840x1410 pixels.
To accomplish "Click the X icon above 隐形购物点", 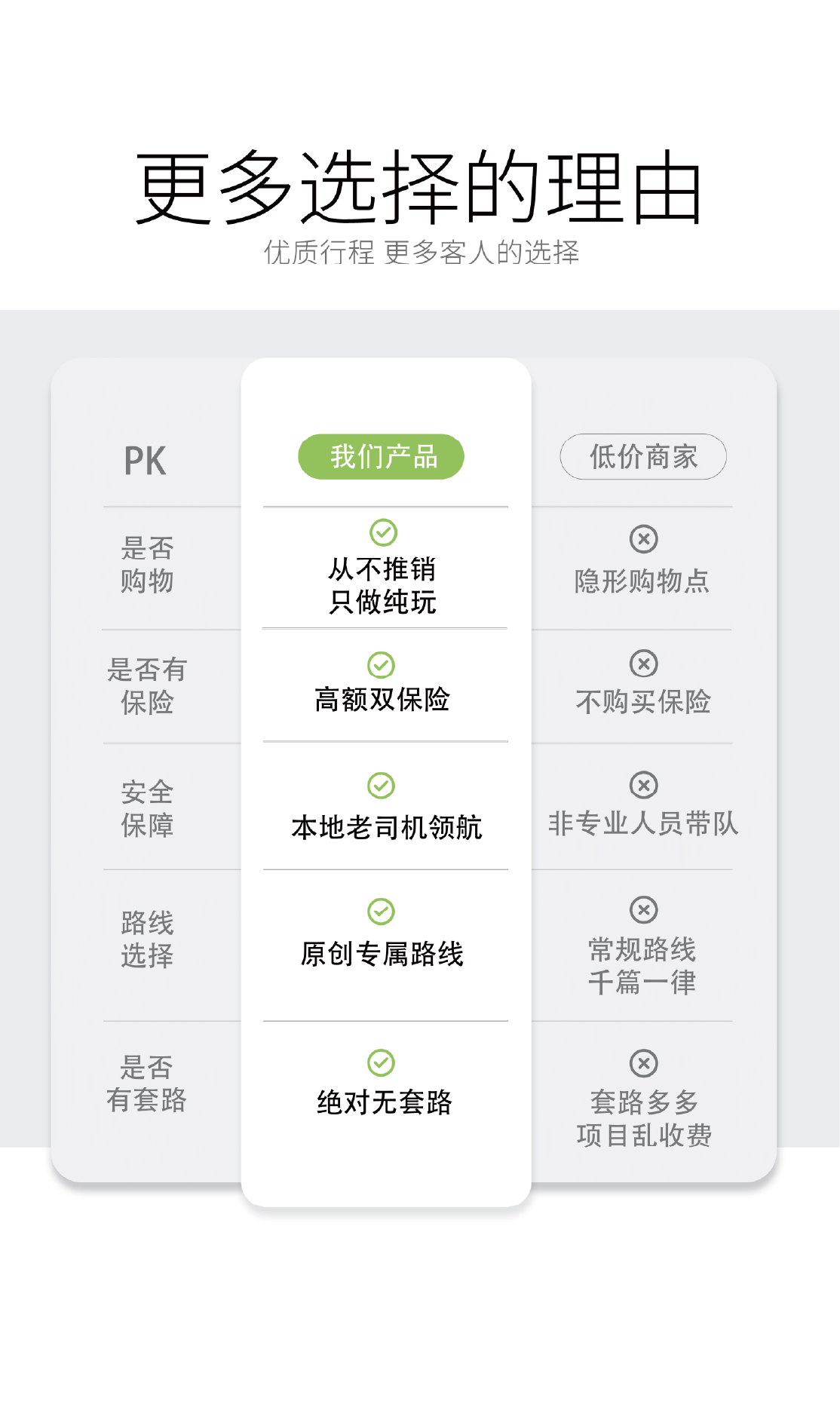I will point(643,539).
